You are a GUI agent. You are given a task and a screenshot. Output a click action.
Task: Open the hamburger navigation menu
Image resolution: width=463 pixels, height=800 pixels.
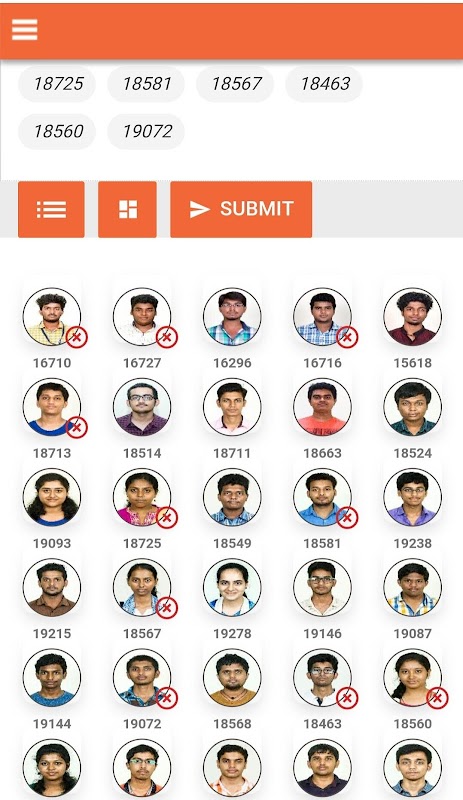click(x=25, y=30)
